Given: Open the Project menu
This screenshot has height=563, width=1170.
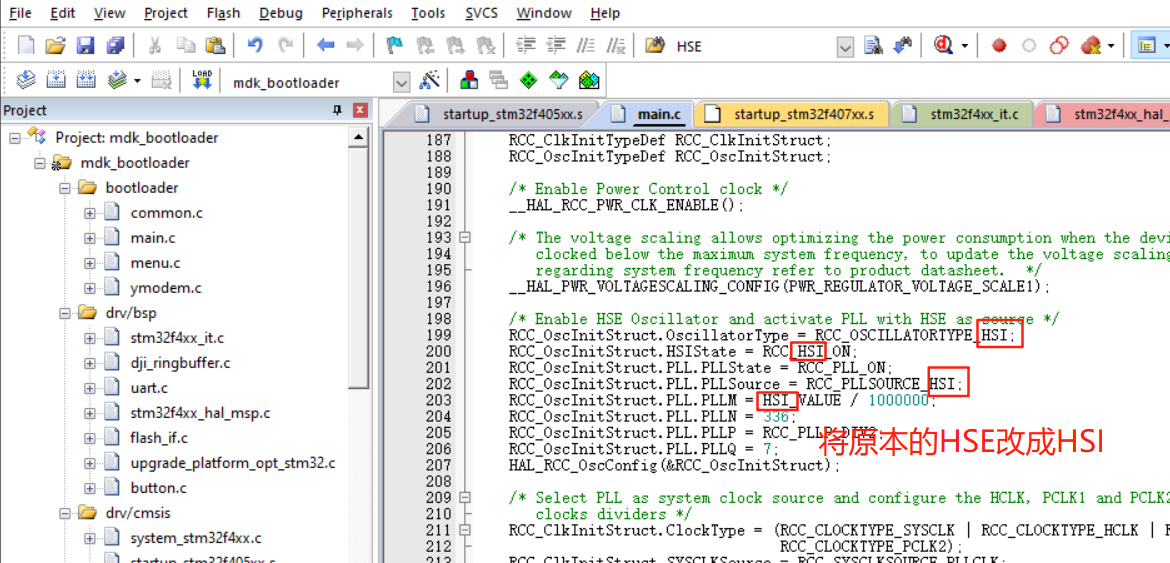Looking at the screenshot, I should [166, 13].
